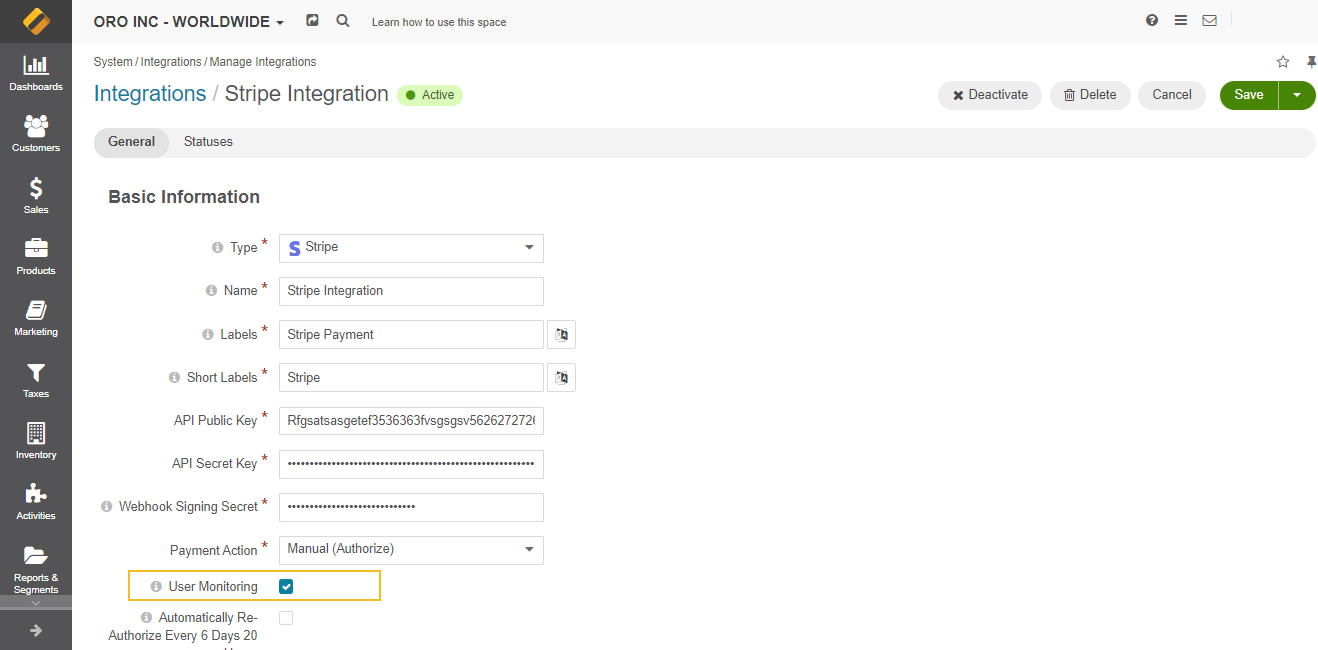The image size is (1318, 650).
Task: Switch to the General tab
Action: [132, 142]
